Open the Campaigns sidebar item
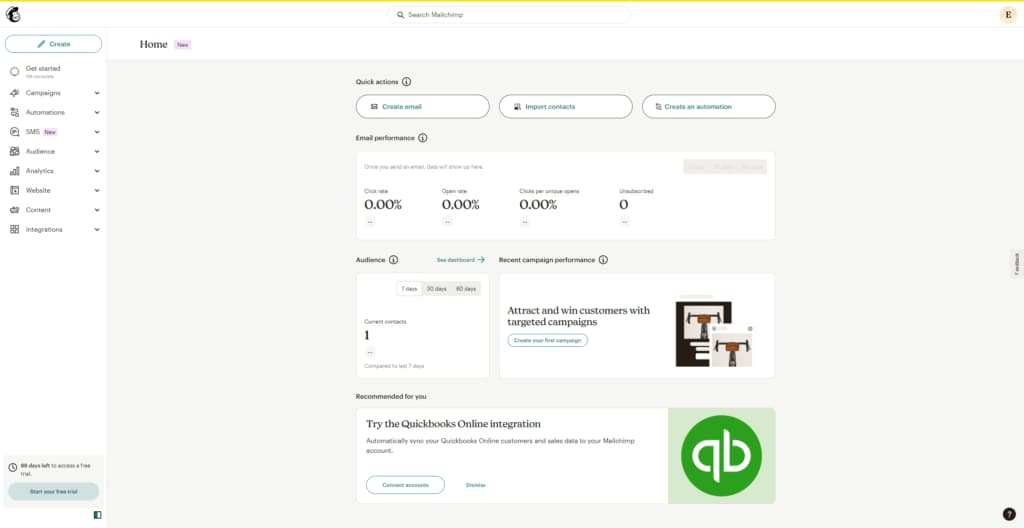 (43, 93)
